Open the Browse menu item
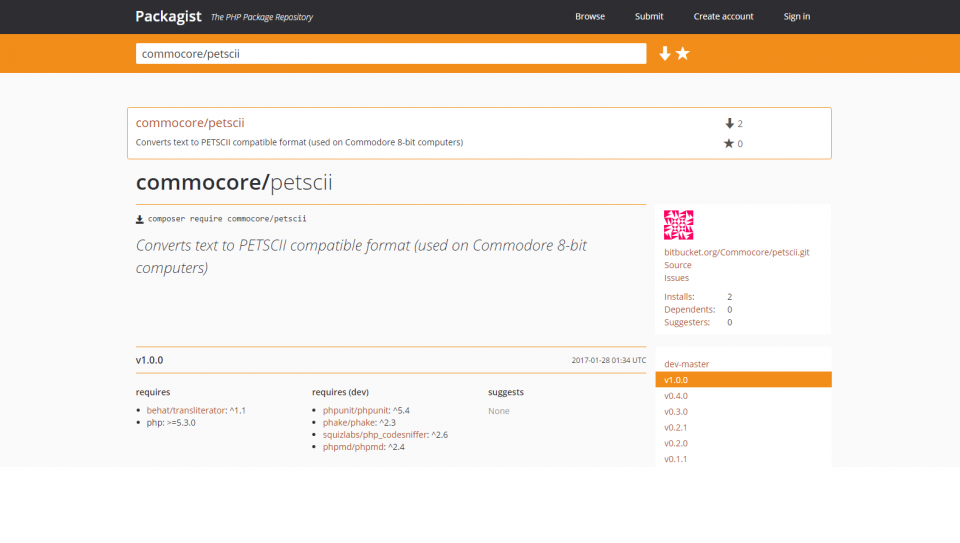The image size is (960, 543). coord(590,17)
